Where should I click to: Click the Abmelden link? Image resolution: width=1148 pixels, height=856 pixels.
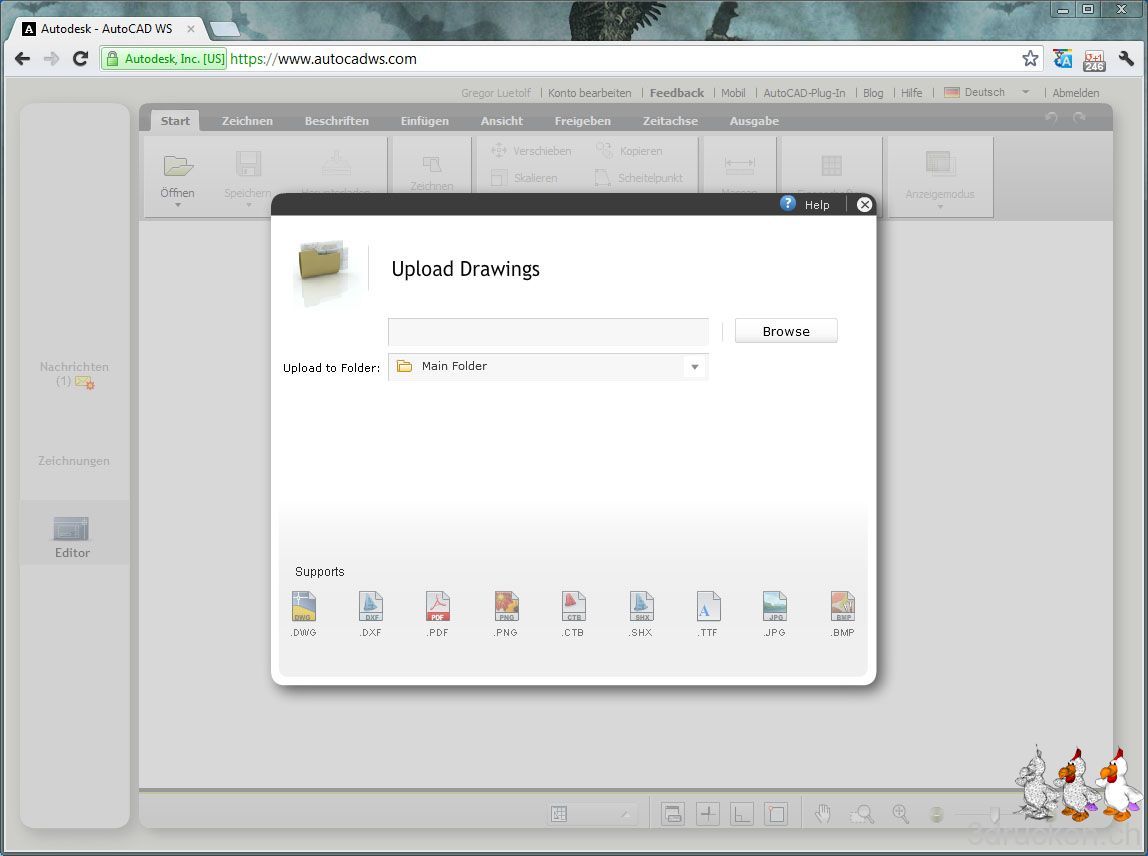tap(1076, 93)
